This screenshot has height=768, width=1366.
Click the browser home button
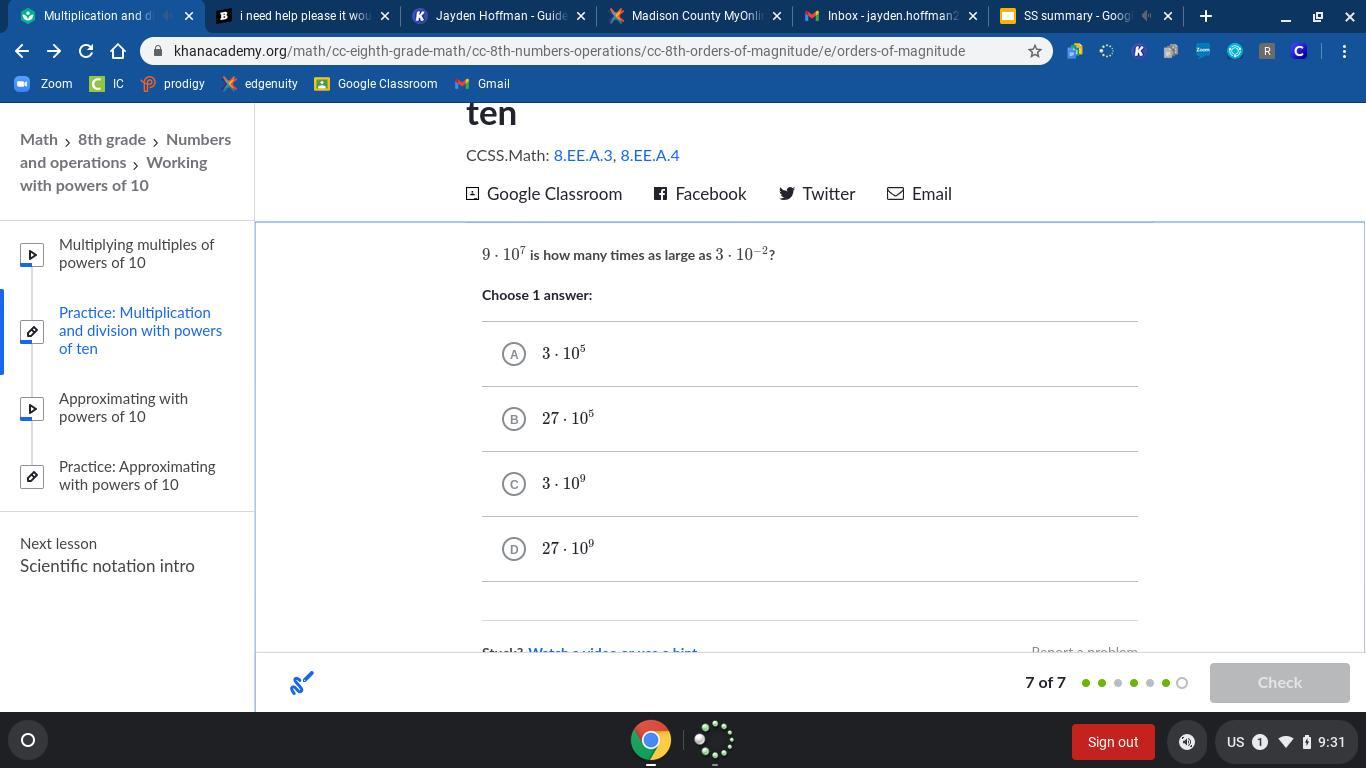118,51
